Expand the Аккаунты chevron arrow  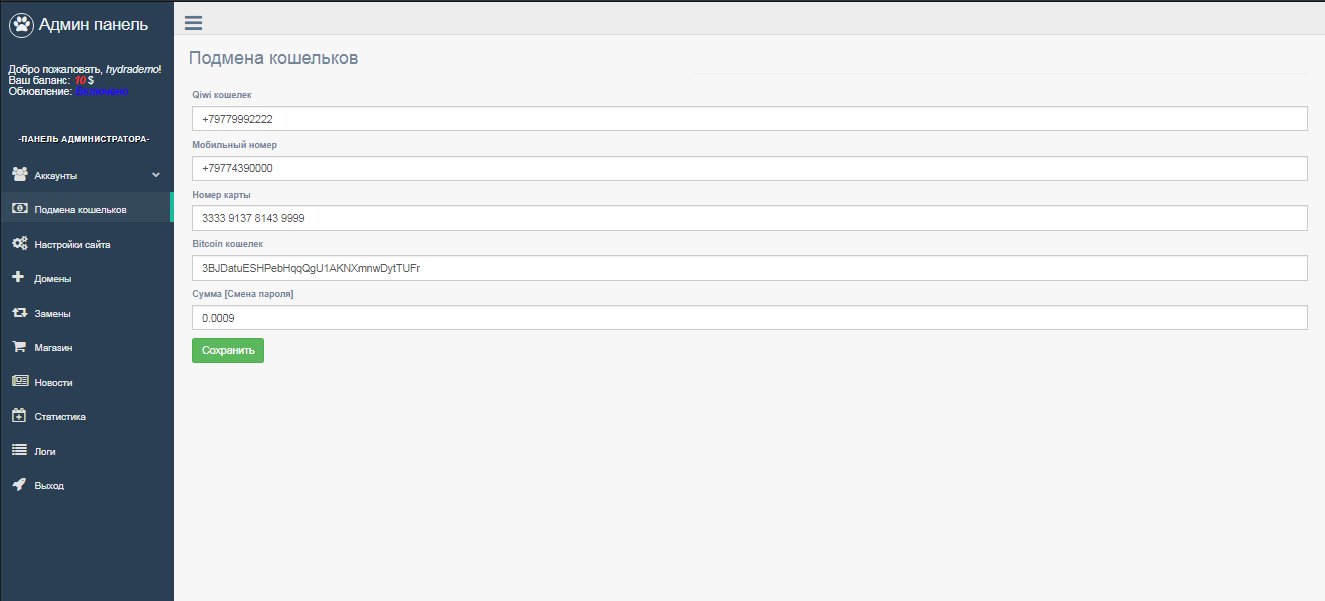[x=155, y=175]
